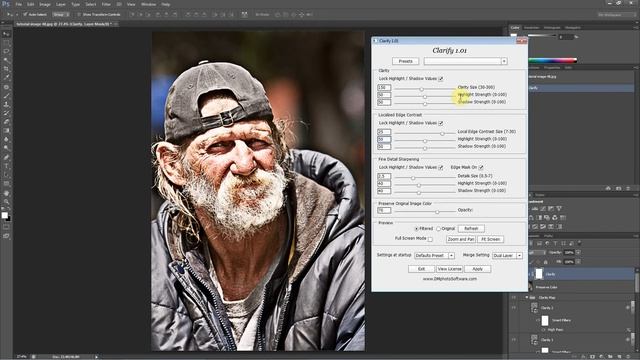Delete layer using Layers panel trash icon

629,357
